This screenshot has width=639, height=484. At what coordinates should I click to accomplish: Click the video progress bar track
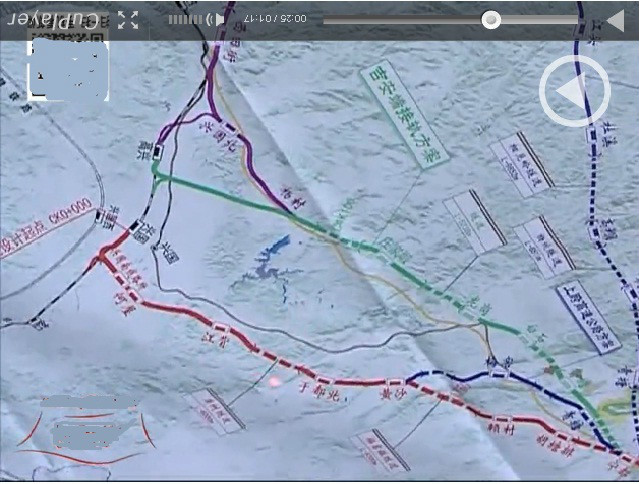pyautogui.click(x=451, y=20)
